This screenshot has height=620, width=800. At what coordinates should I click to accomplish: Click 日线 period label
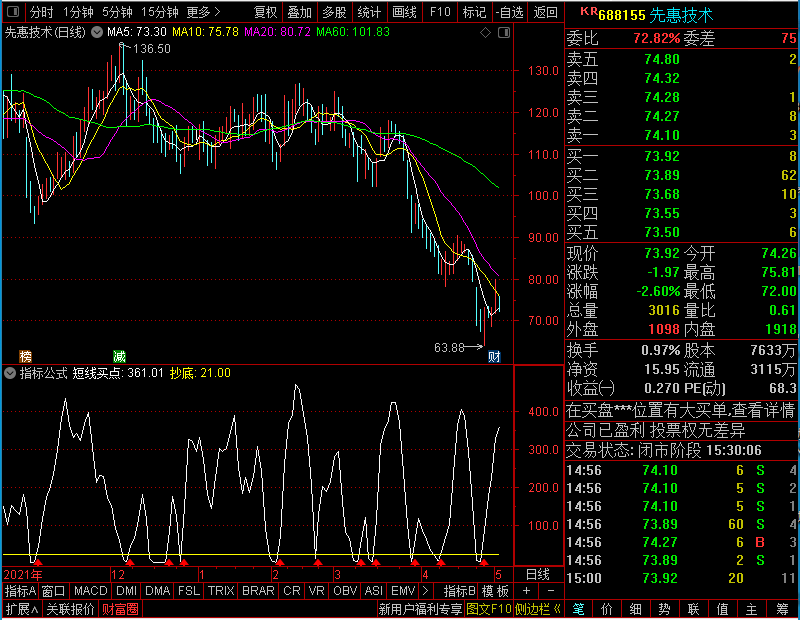tap(538, 575)
